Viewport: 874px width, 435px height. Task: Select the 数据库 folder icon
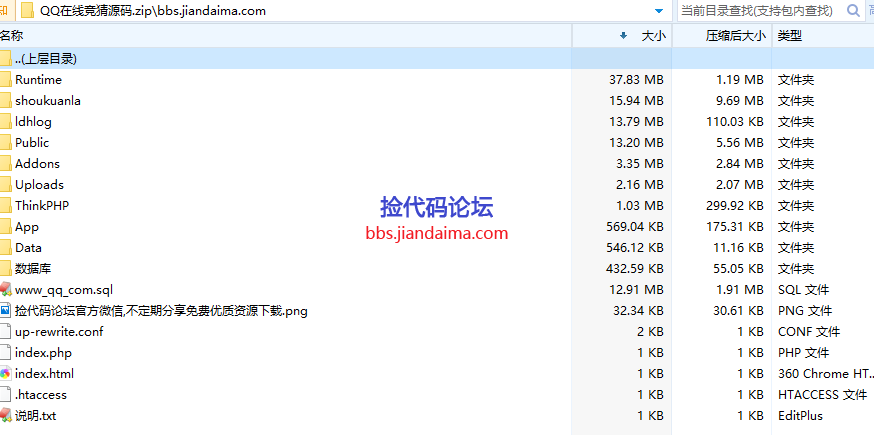(5, 269)
